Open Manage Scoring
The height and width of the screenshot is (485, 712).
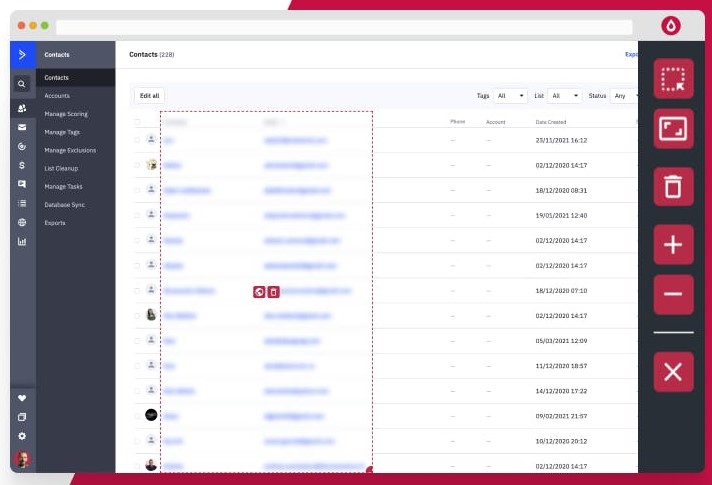point(66,114)
